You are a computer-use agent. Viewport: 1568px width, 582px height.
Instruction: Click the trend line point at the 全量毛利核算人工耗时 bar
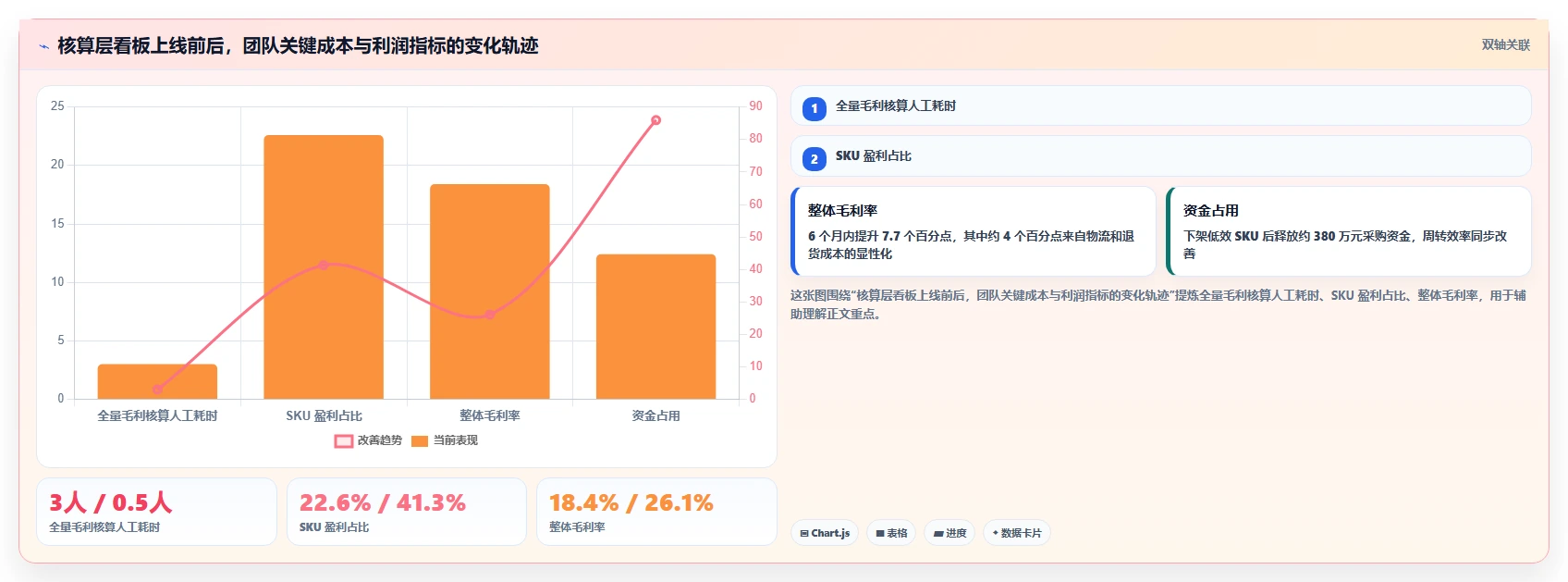(x=157, y=390)
